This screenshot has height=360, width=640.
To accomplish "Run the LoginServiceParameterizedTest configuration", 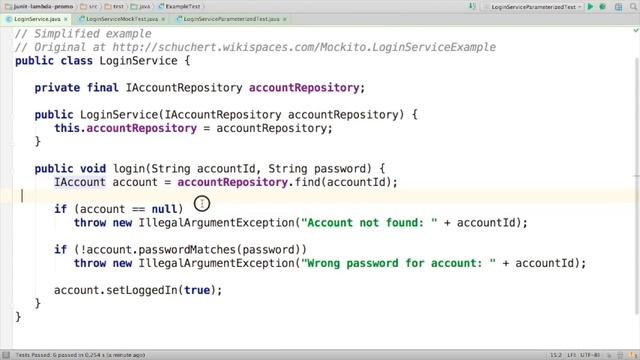I will tap(590, 7).
